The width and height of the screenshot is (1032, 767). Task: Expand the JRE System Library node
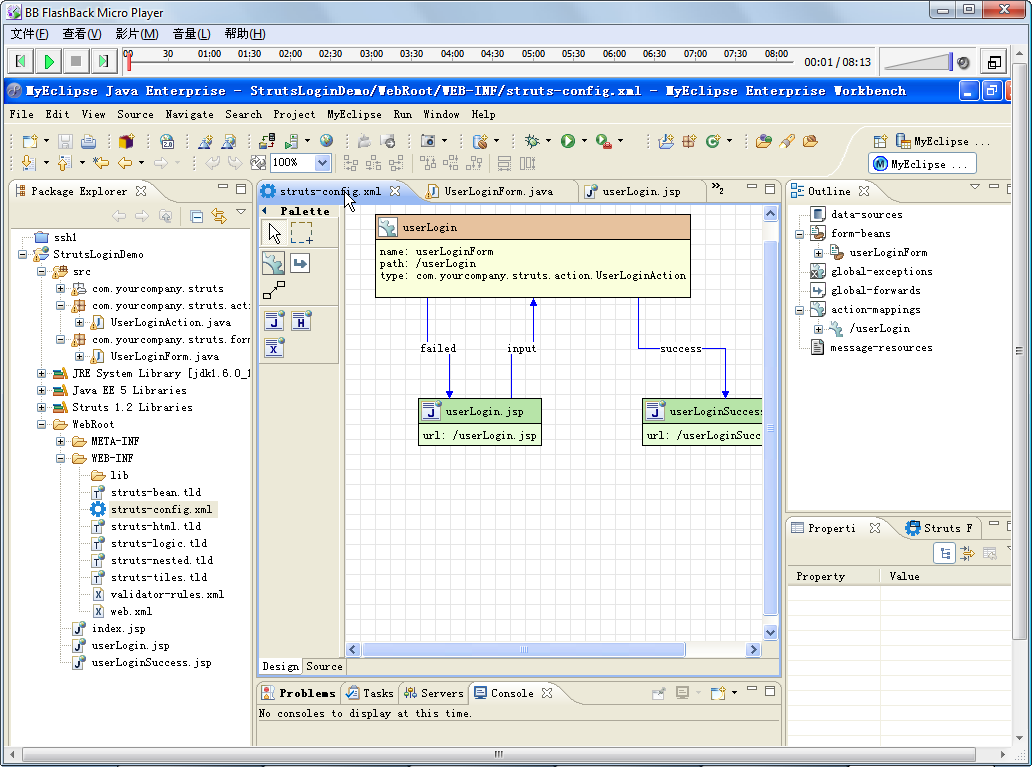pos(41,373)
